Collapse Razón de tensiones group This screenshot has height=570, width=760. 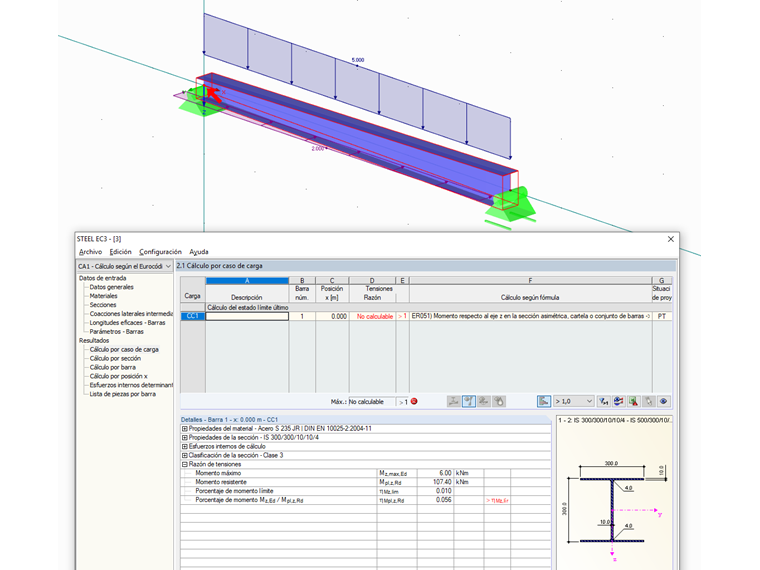[185, 464]
